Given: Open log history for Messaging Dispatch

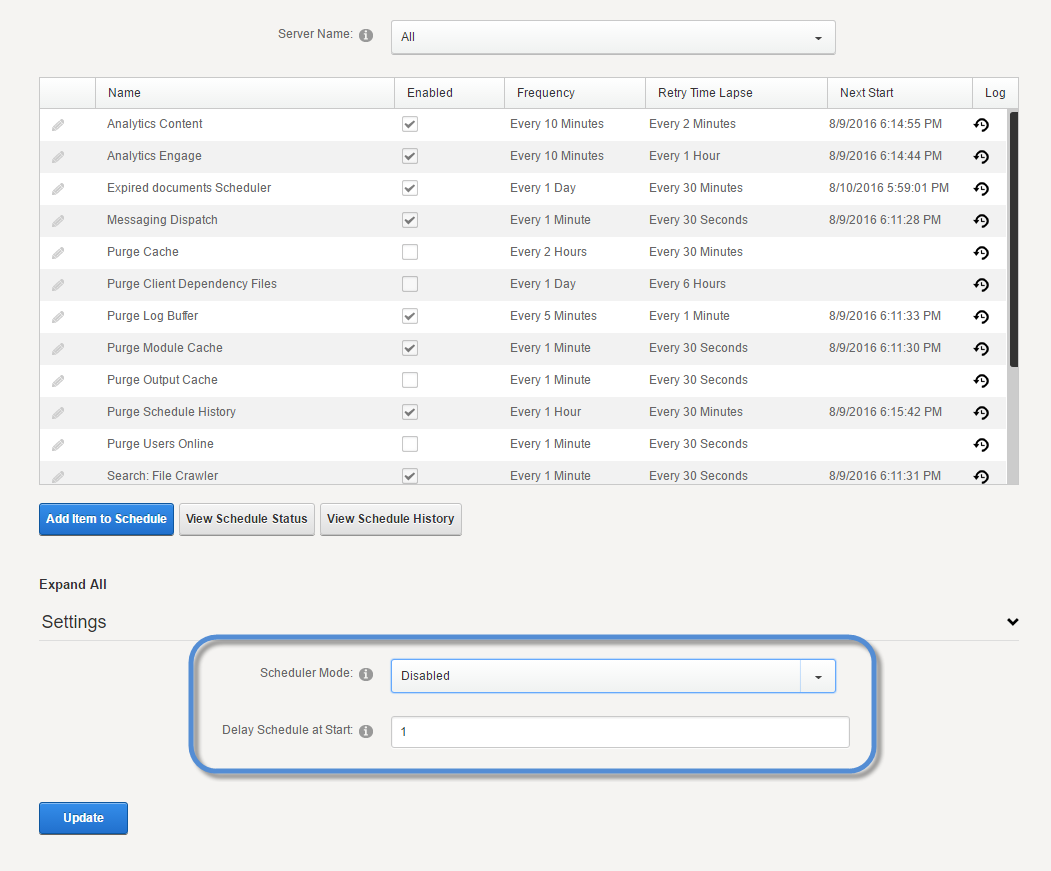Looking at the screenshot, I should (x=981, y=221).
